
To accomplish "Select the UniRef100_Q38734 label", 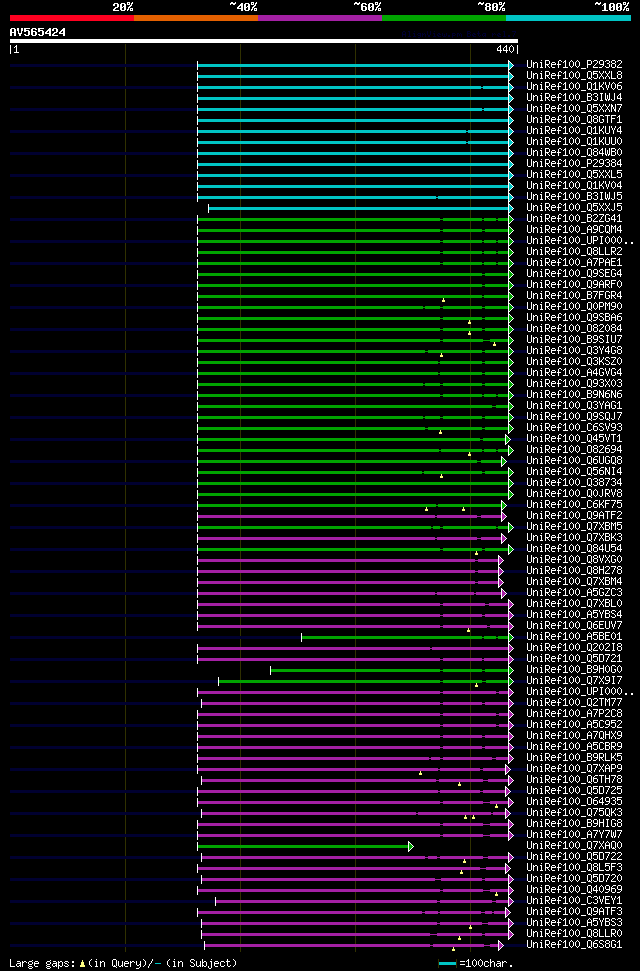I will 574,482.
